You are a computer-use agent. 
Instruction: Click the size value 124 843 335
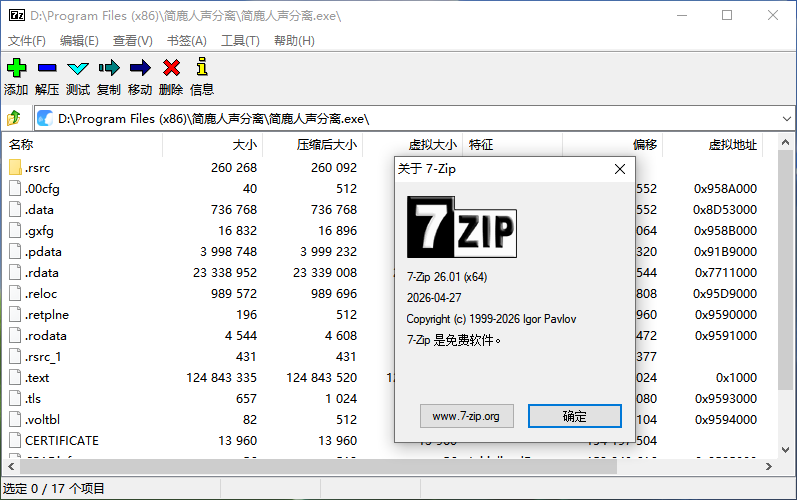[221, 378]
